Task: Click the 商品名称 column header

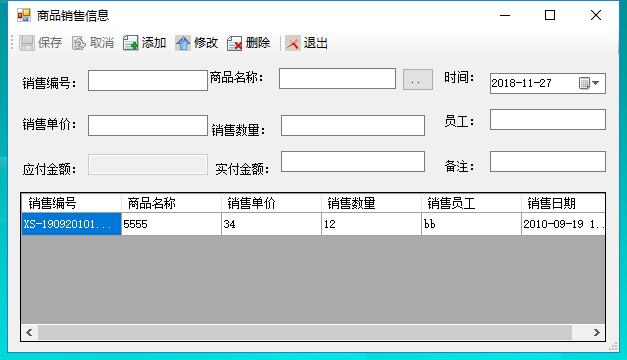Action: coord(172,203)
